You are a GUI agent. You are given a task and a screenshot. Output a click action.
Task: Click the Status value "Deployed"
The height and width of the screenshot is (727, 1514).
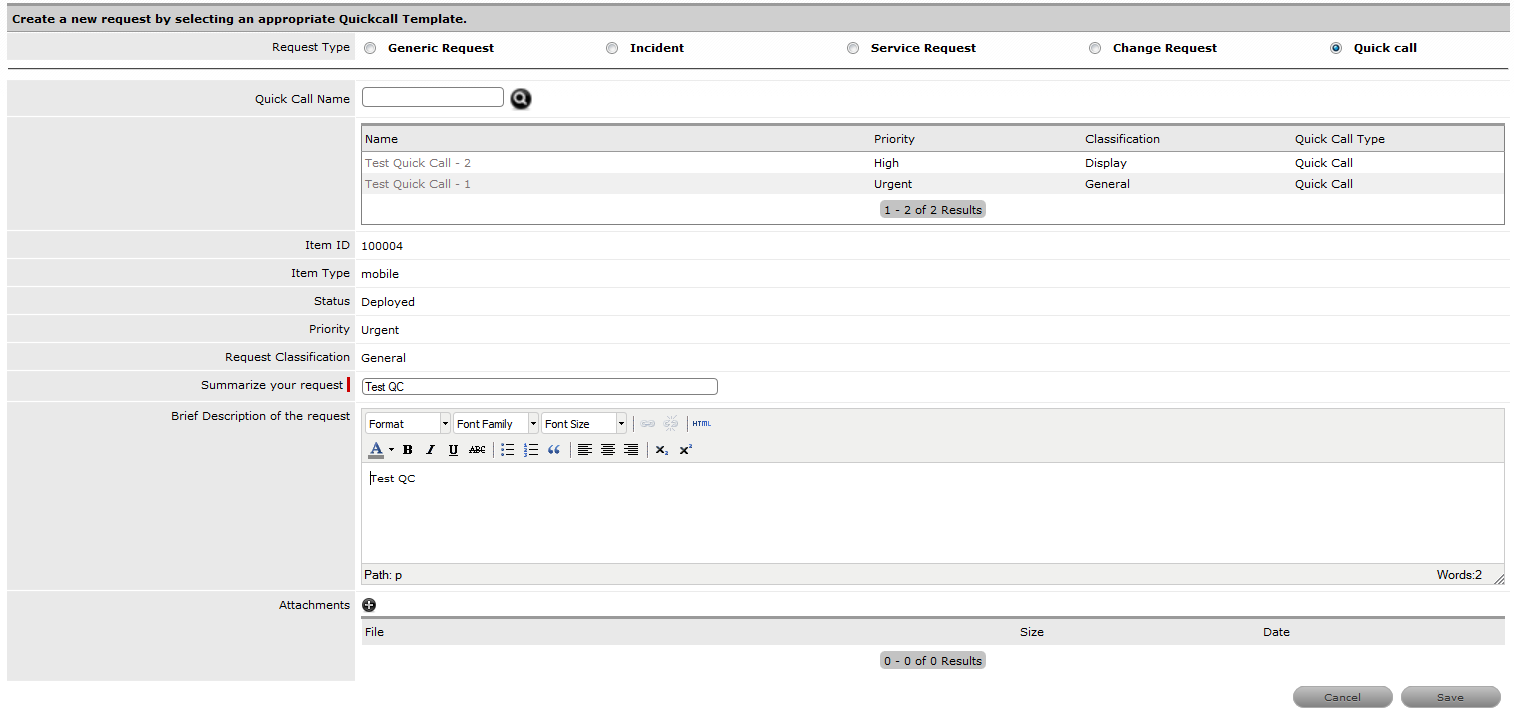pyautogui.click(x=388, y=302)
